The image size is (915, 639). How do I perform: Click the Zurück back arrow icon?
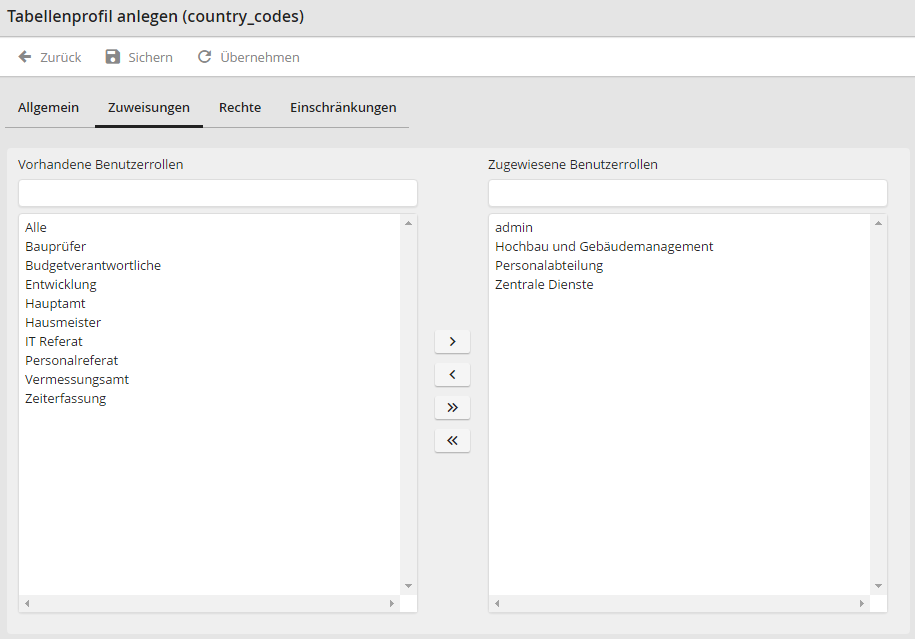[25, 57]
